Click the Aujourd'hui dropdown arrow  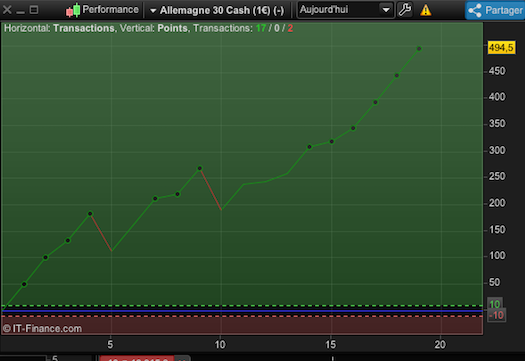click(x=386, y=10)
